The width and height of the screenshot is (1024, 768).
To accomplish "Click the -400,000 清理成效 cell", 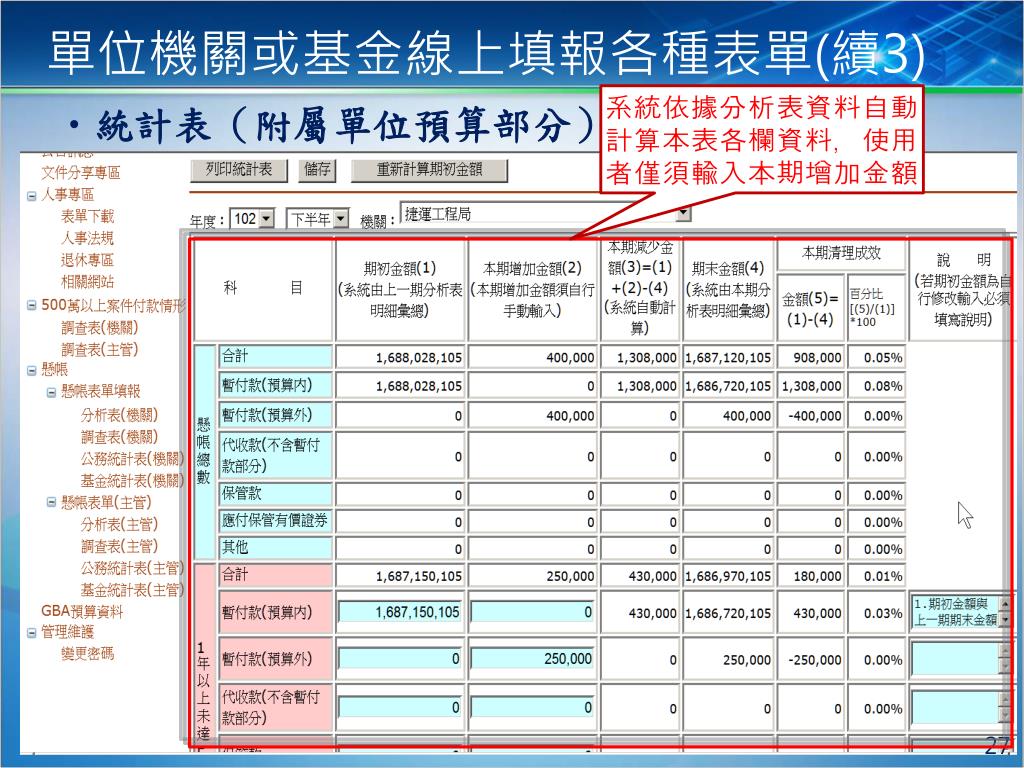I will pos(810,415).
